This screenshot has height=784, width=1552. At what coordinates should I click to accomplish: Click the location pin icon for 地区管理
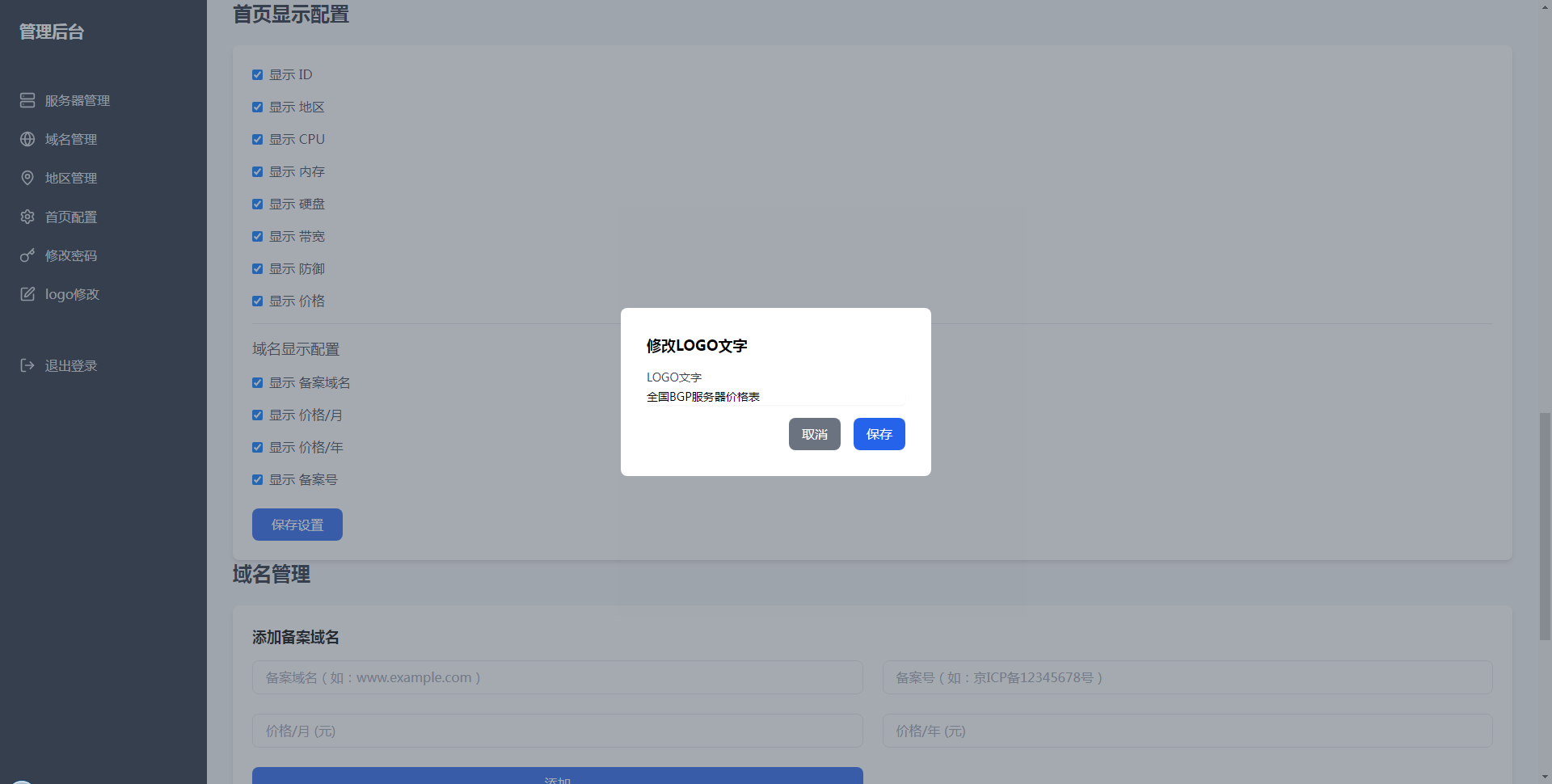pyautogui.click(x=27, y=178)
